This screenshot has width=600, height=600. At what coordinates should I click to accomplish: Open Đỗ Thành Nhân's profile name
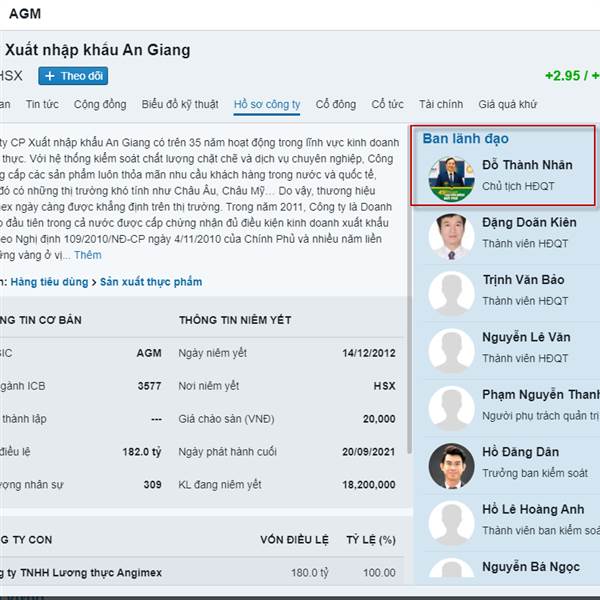pyautogui.click(x=527, y=165)
